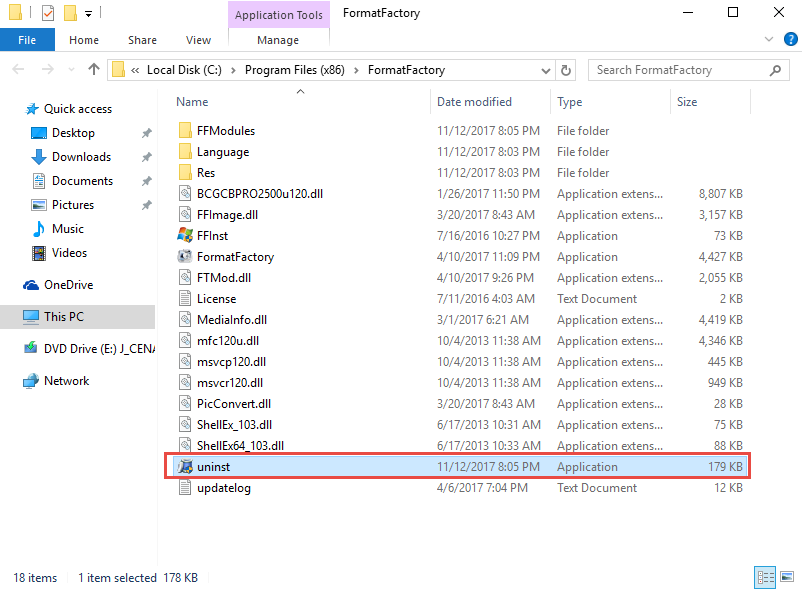
Task: Sort files by the Type column
Action: (569, 102)
